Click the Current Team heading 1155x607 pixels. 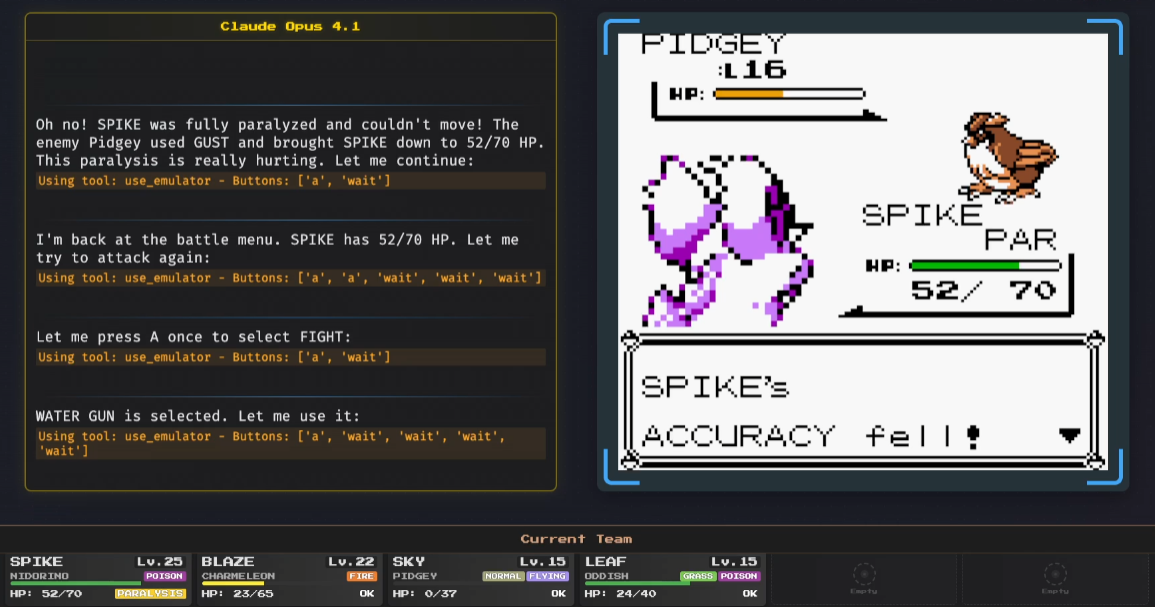point(576,539)
